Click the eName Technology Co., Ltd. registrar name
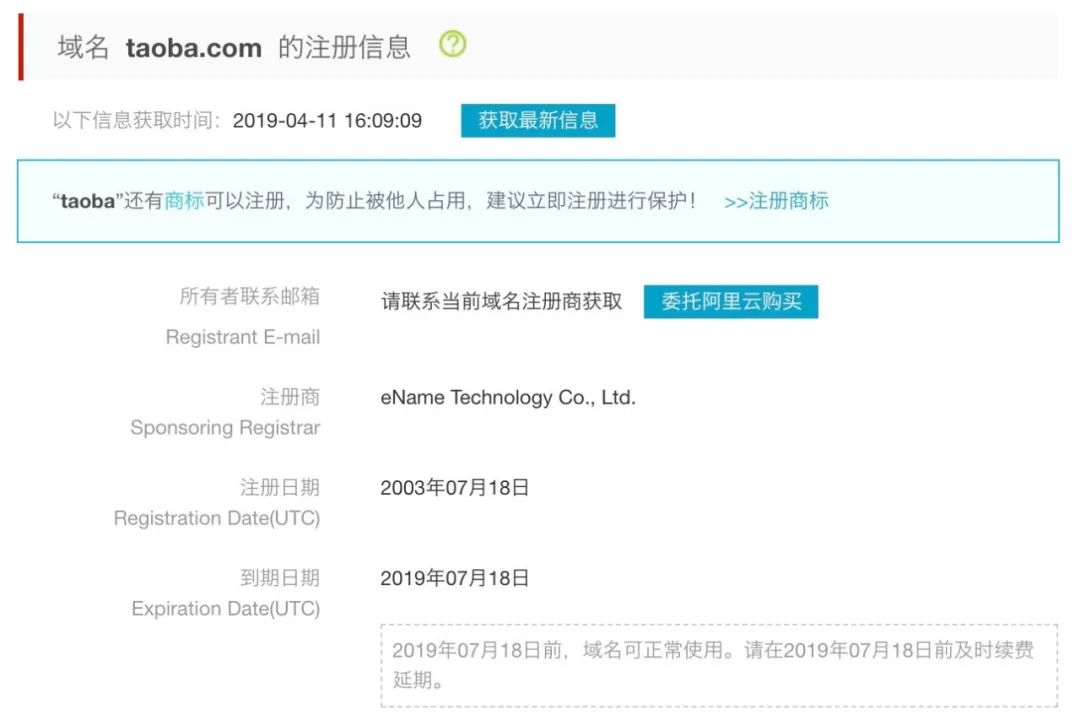Viewport: 1080px width, 726px height. coord(508,397)
